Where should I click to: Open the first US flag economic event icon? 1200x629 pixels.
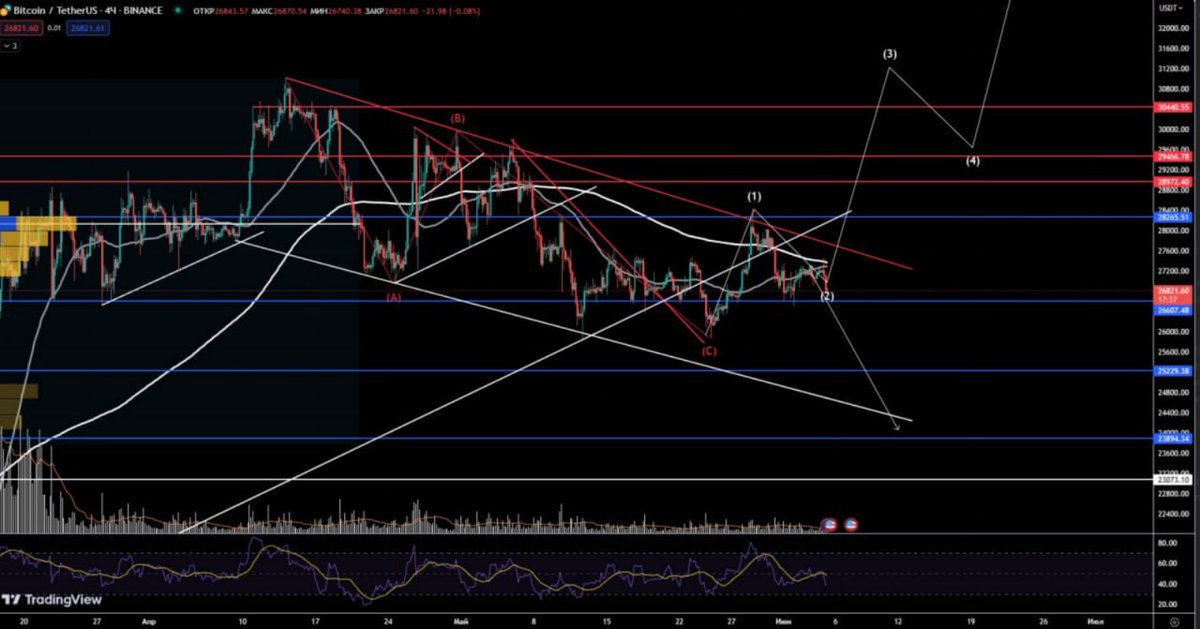tap(829, 523)
